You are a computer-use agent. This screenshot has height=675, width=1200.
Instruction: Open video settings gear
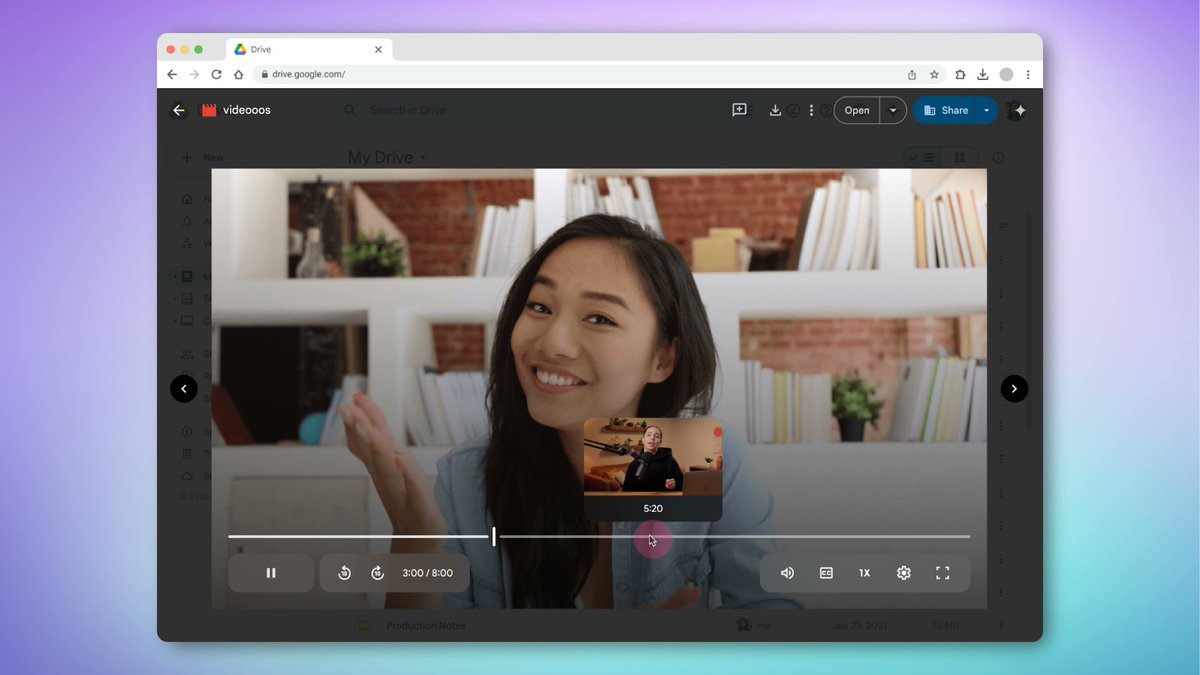[x=904, y=573]
